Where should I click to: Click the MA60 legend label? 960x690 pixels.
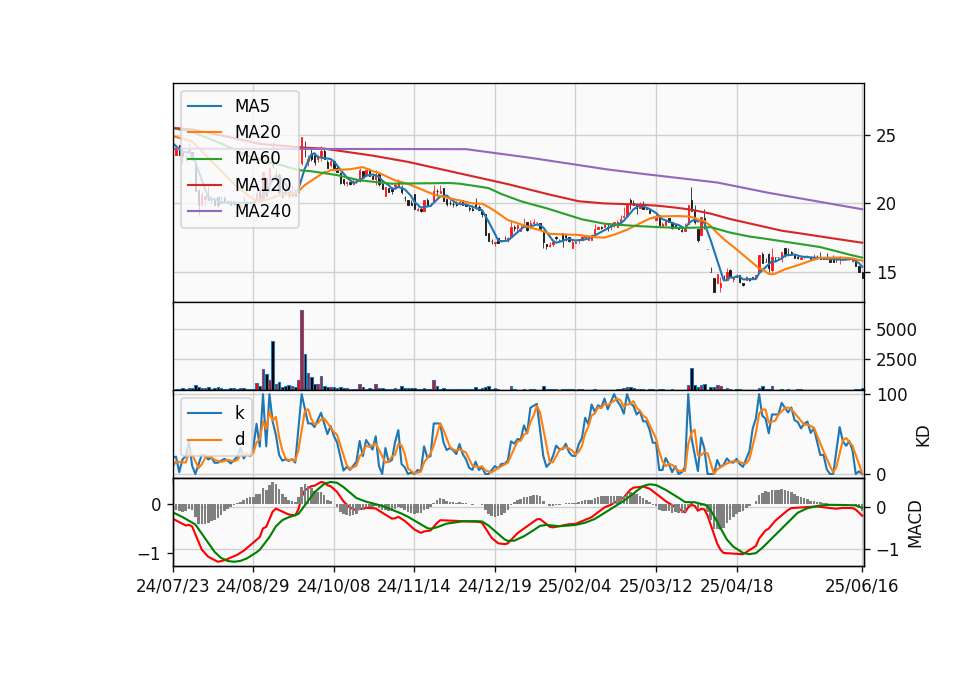point(257,158)
